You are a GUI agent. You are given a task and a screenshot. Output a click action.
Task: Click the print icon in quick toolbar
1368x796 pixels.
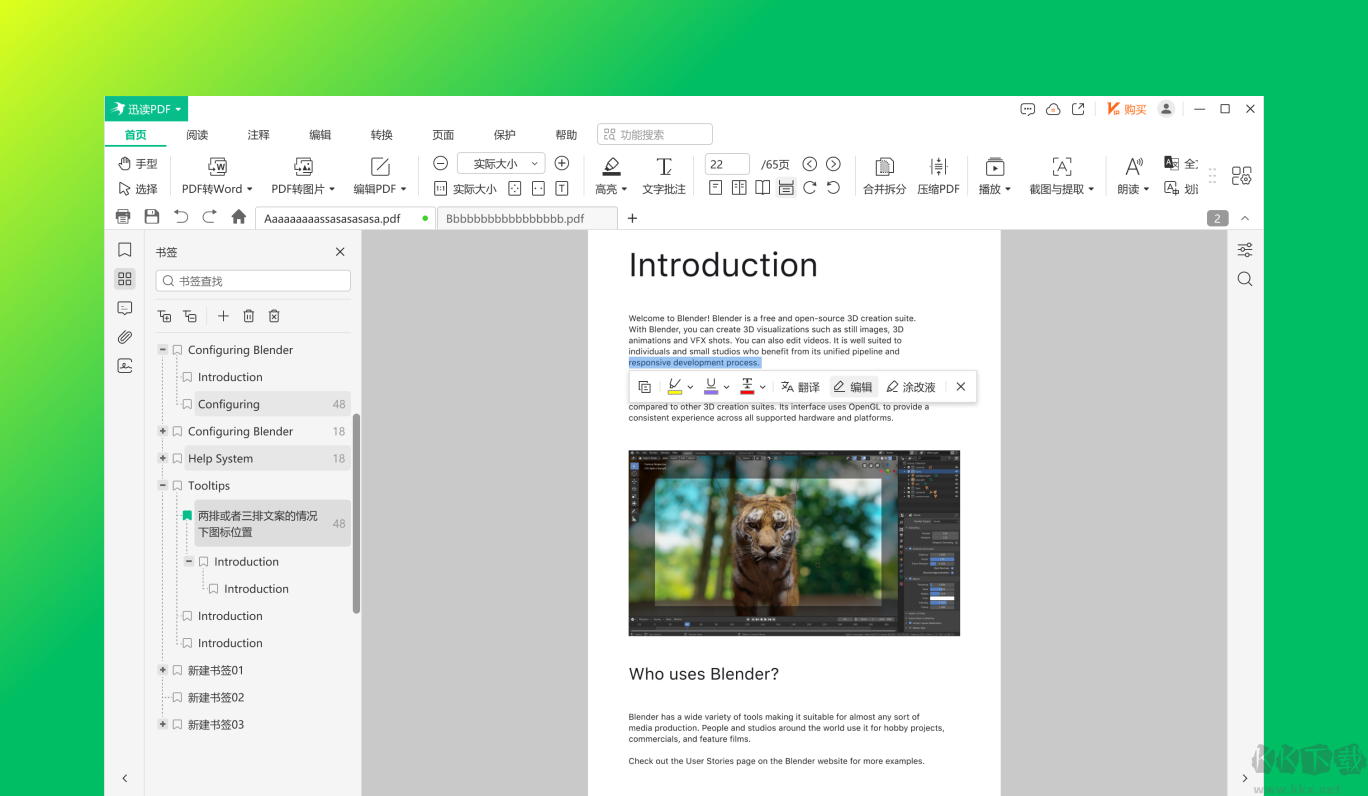pyautogui.click(x=123, y=217)
